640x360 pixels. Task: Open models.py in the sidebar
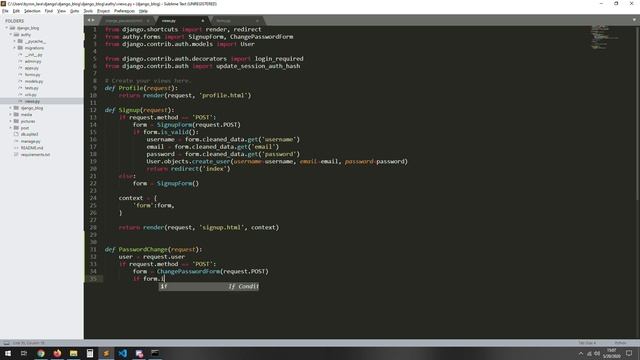pos(33,81)
